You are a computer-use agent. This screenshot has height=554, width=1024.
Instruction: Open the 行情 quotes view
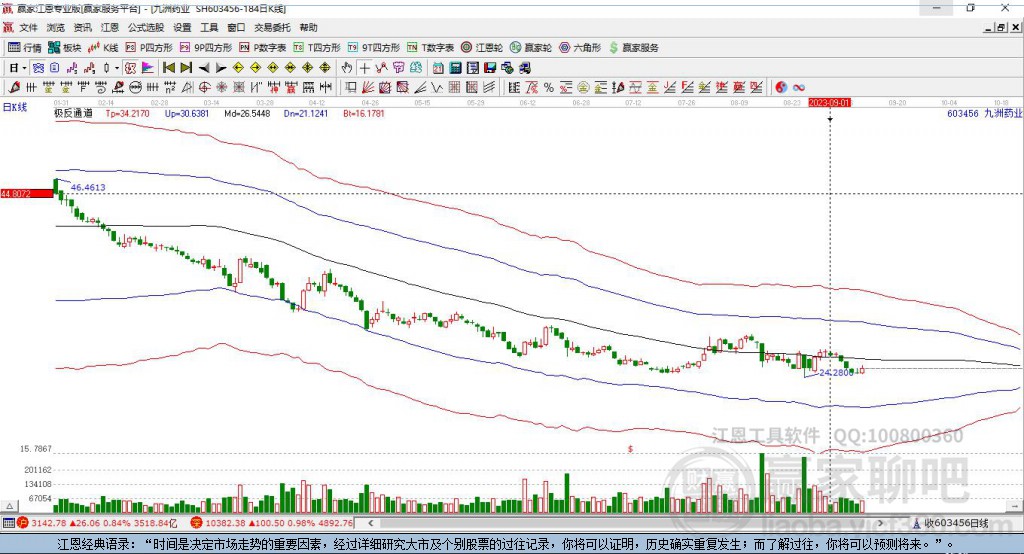pos(24,48)
